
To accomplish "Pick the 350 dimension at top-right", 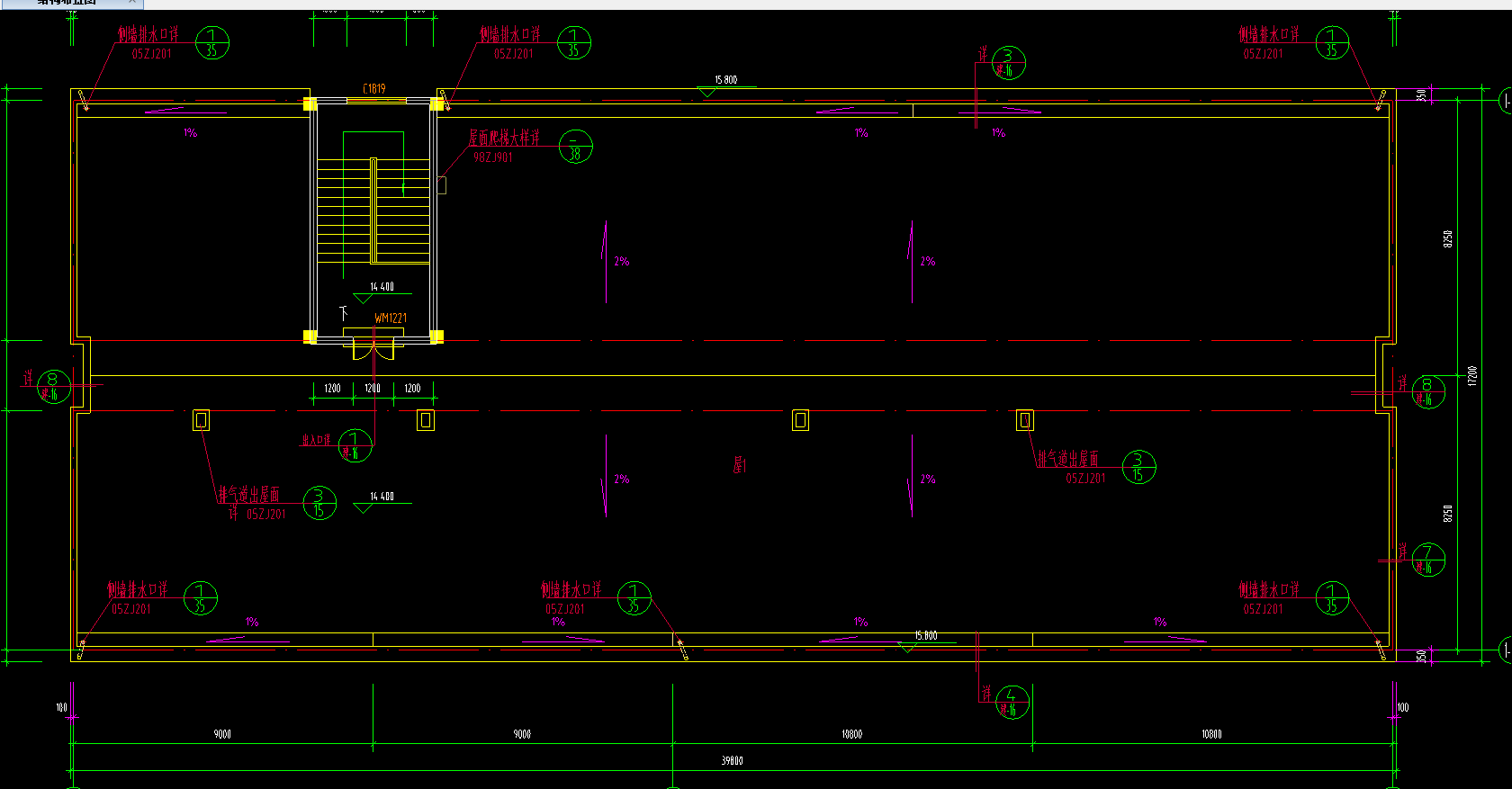I will 1422,94.
